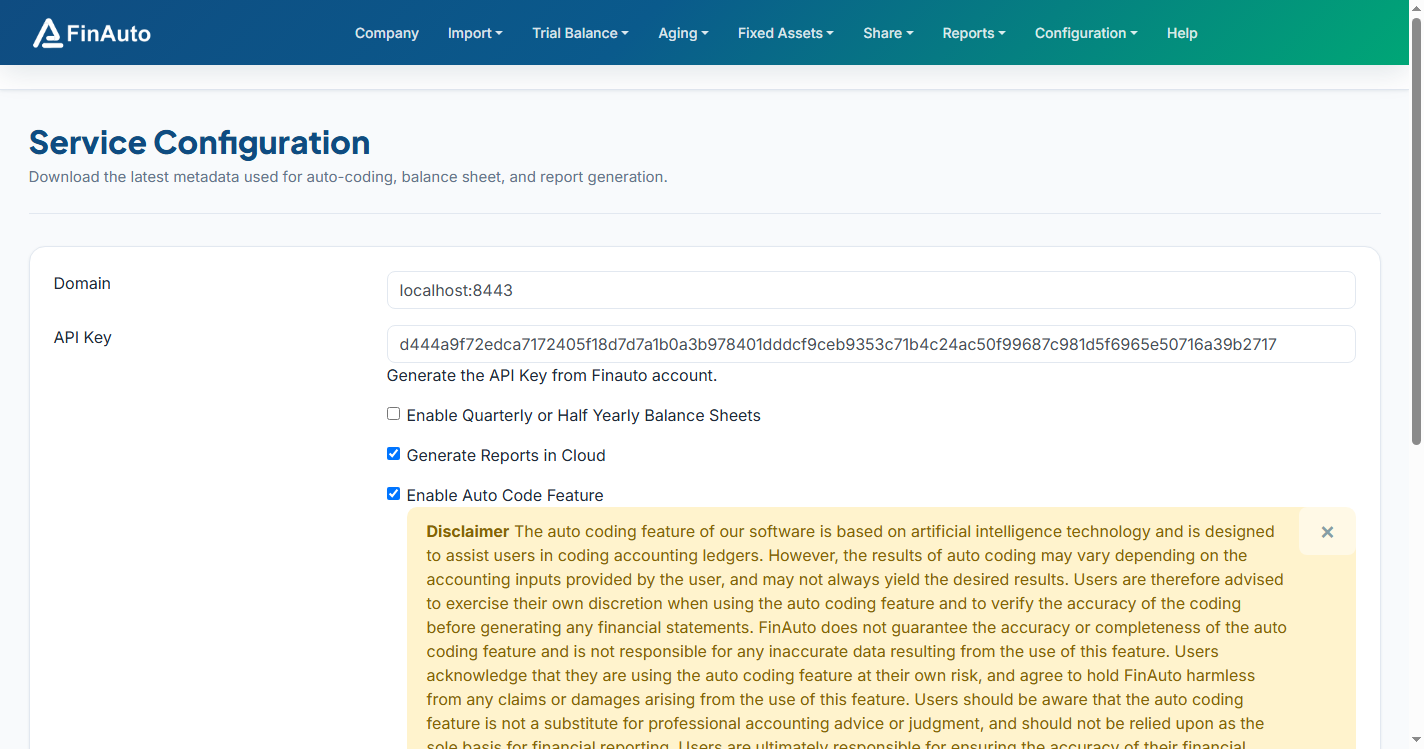
Task: Expand the Fixed Assets menu
Action: click(786, 33)
